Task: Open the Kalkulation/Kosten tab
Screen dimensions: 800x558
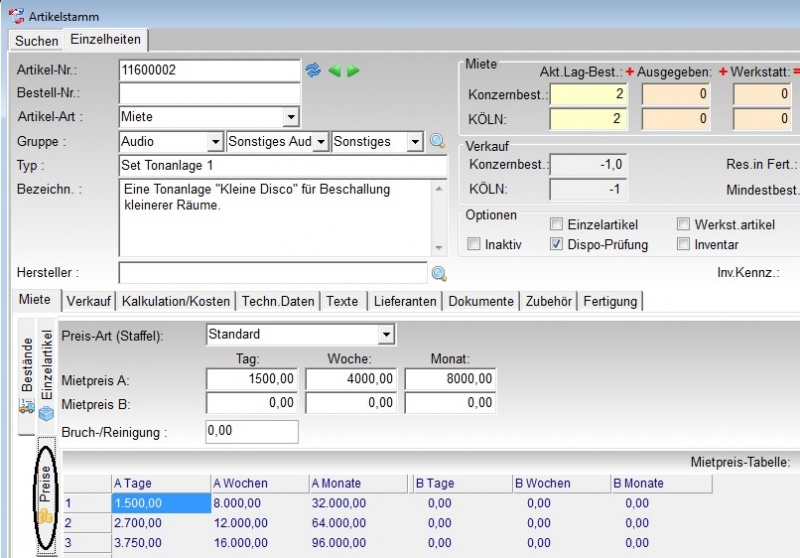Action: (176, 301)
